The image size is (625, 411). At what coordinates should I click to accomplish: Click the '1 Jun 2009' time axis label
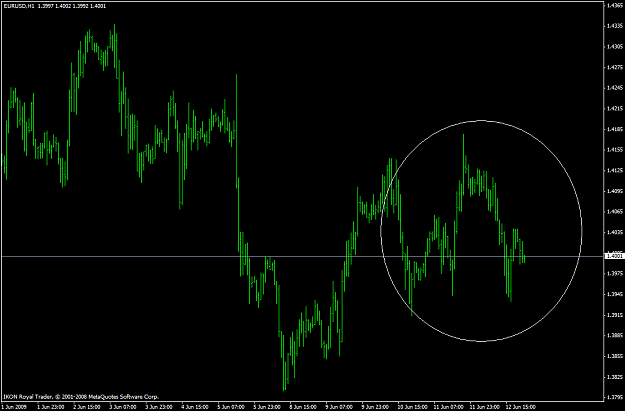[x=14, y=407]
